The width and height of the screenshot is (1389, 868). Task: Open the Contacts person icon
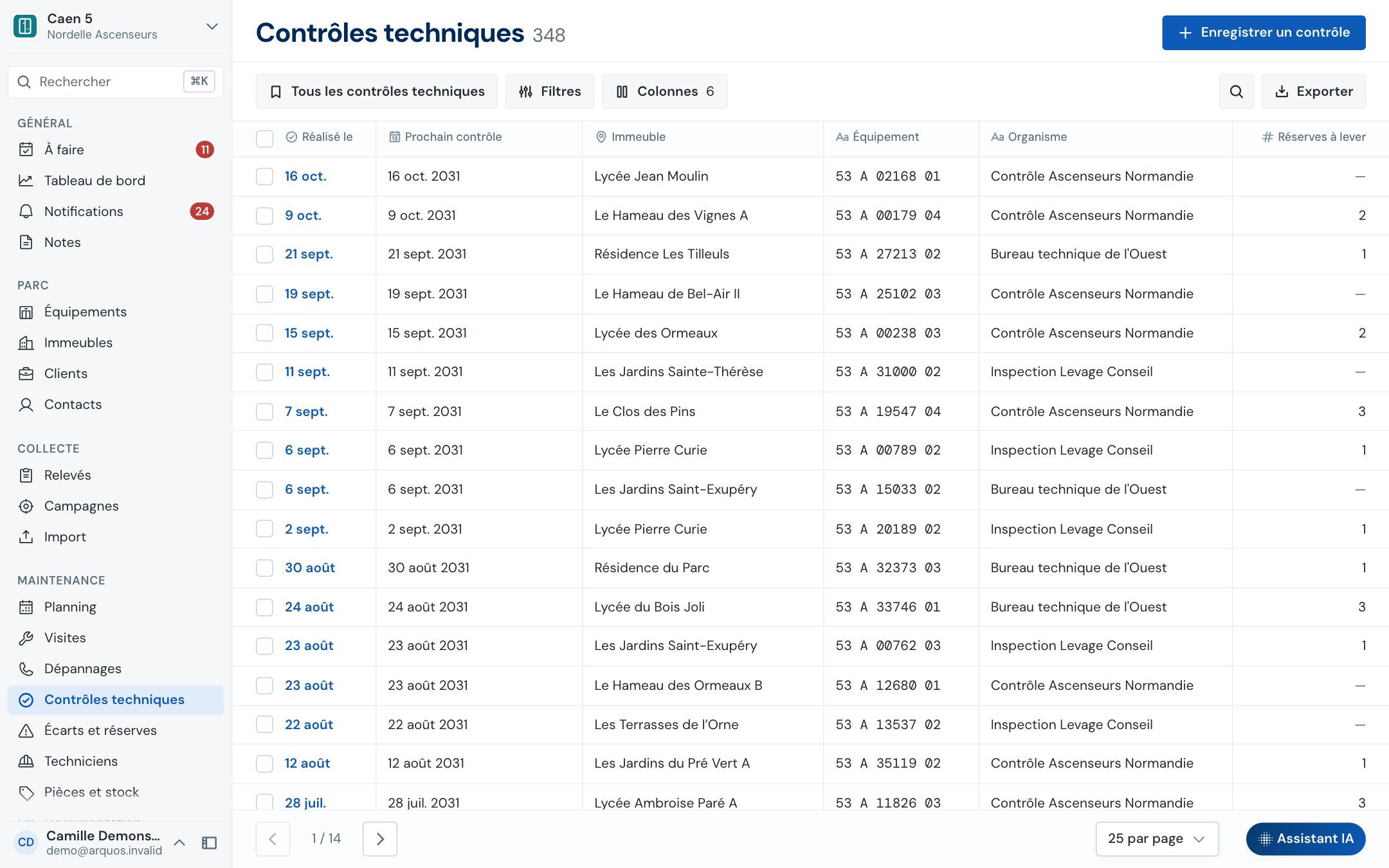click(26, 404)
